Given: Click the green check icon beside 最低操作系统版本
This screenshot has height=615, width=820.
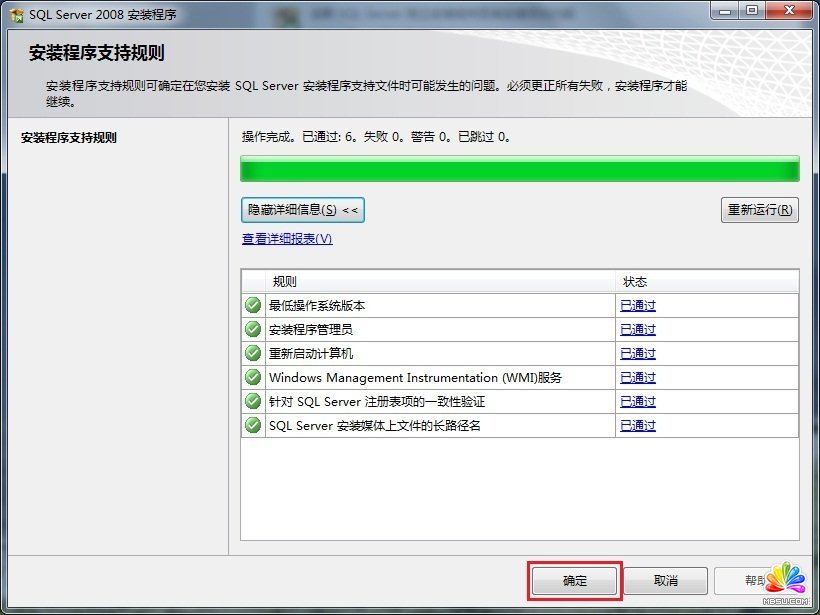Looking at the screenshot, I should pyautogui.click(x=253, y=305).
